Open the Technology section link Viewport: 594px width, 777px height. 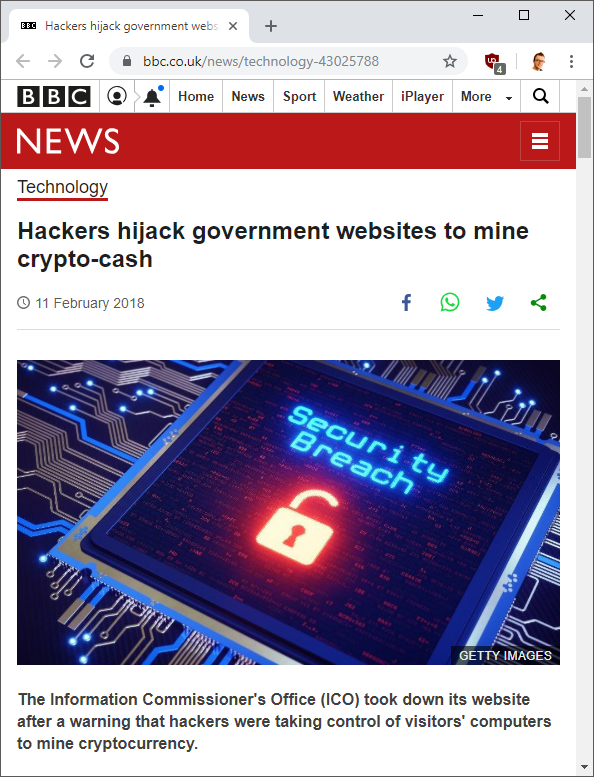point(62,187)
